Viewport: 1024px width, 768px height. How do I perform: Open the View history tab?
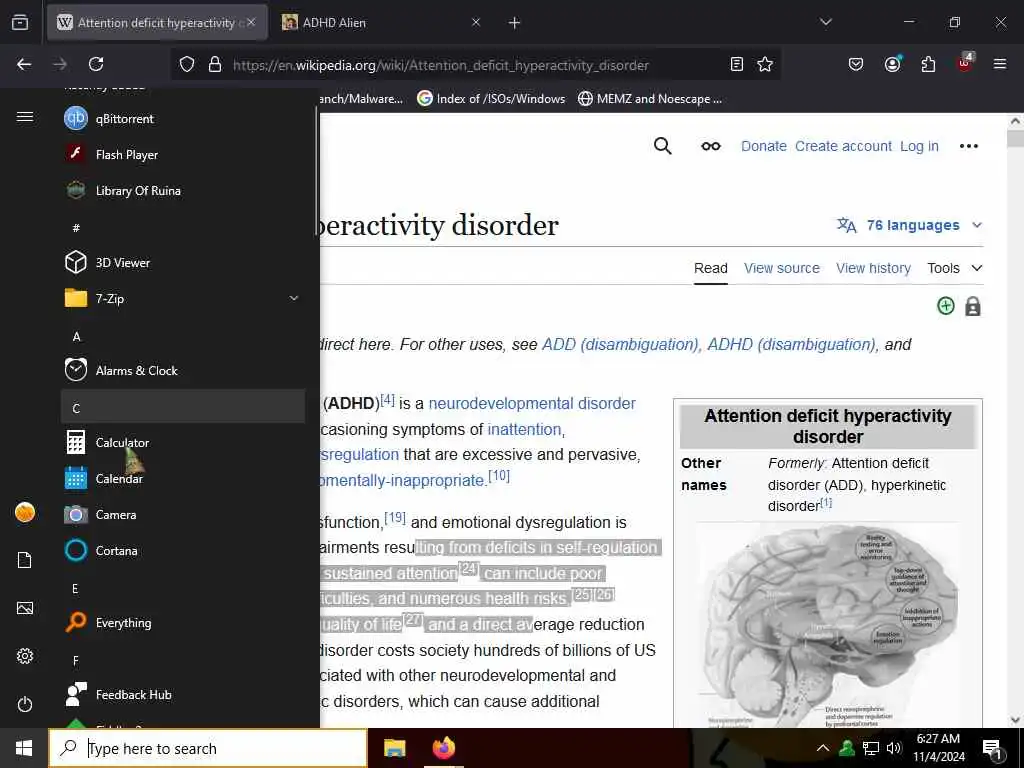tap(873, 268)
